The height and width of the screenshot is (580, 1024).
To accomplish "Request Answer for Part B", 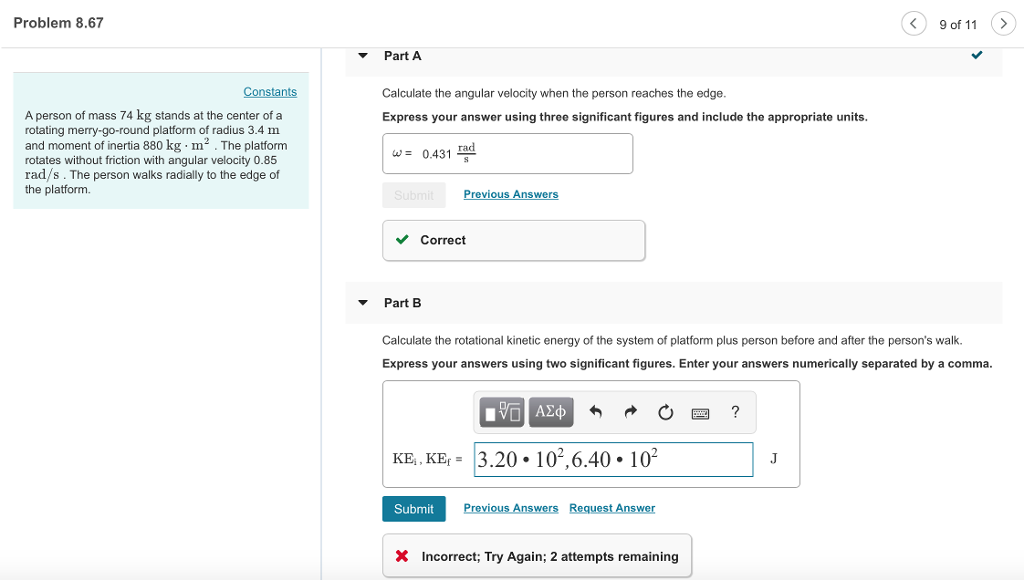I will click(612, 508).
